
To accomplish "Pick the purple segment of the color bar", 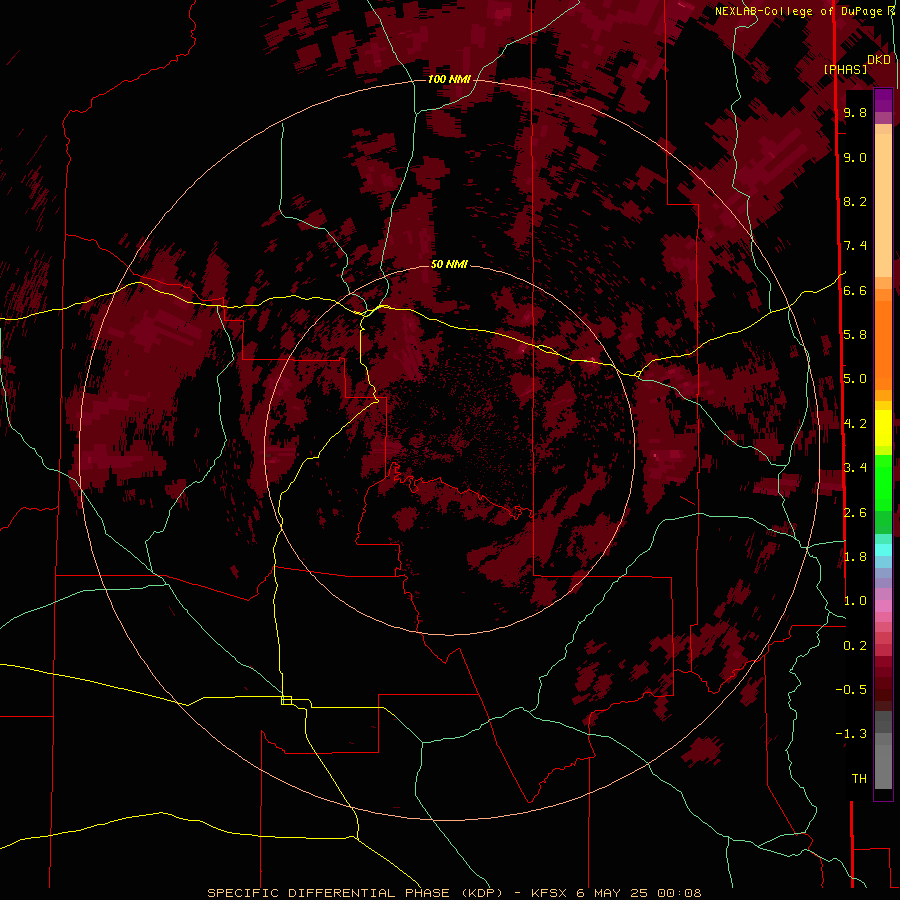I will 883,100.
